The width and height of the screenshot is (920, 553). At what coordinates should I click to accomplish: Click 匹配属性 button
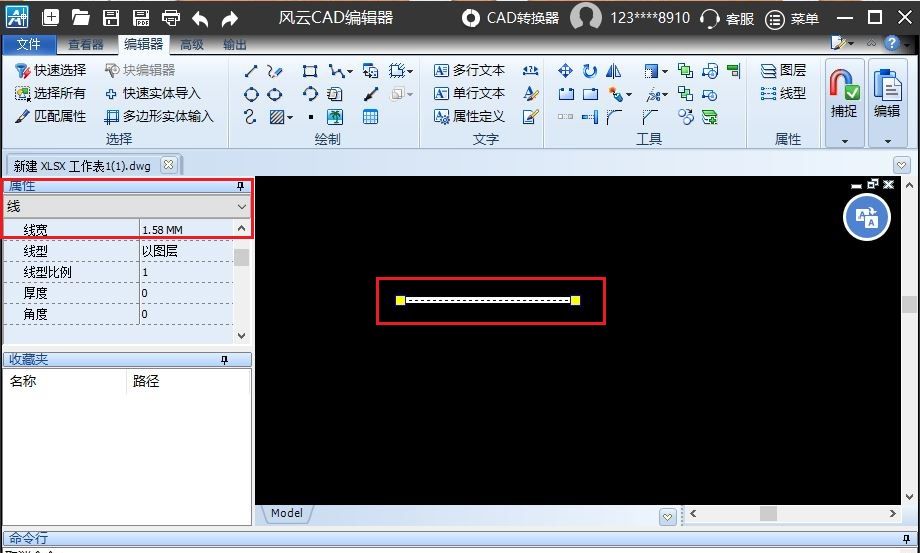click(x=51, y=116)
